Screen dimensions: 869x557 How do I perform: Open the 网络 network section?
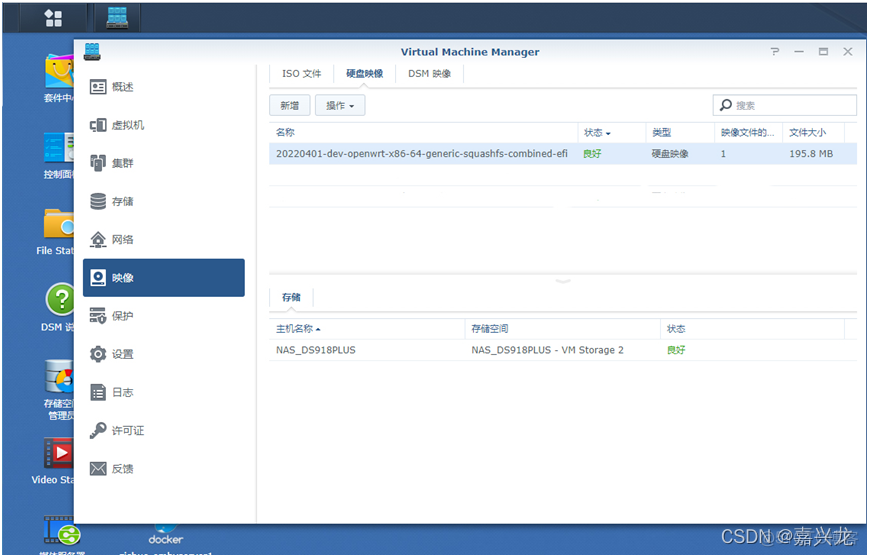(163, 240)
